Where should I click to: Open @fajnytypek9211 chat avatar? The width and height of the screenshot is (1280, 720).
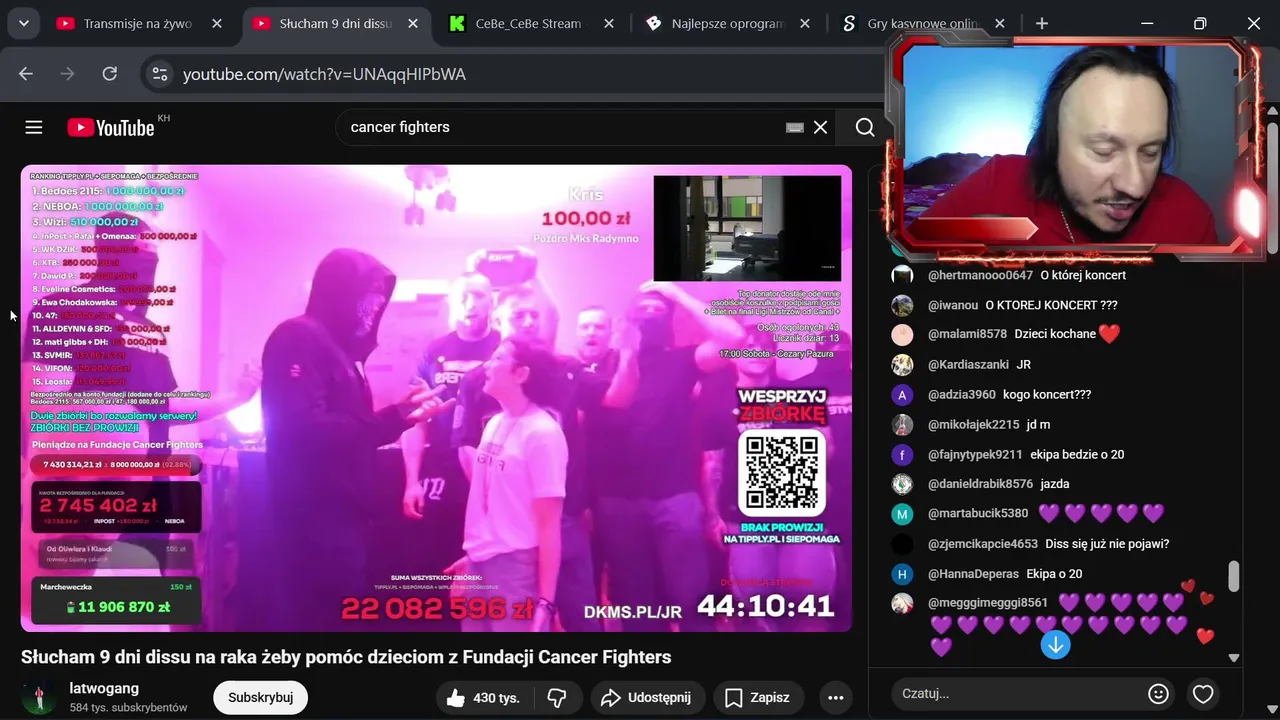902,454
